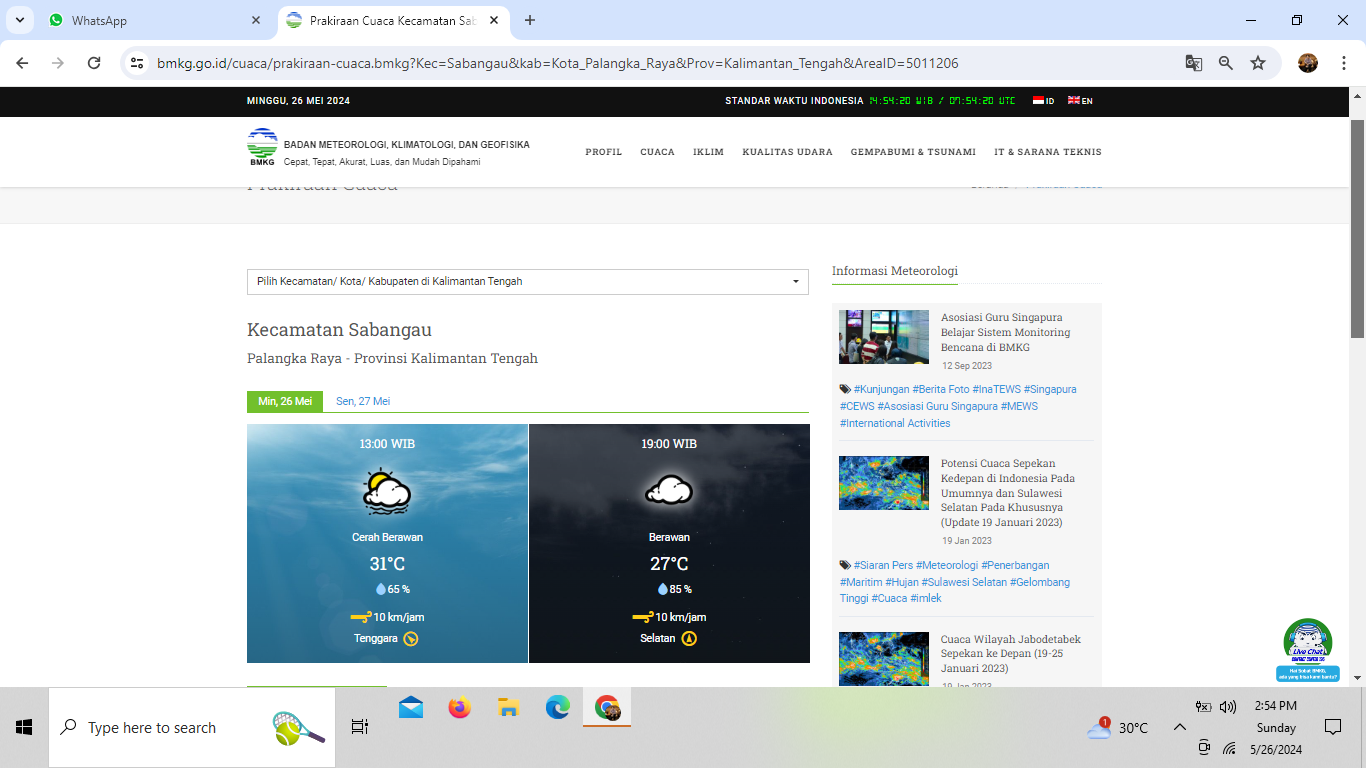Click the BMKG logo in the header

coord(262,147)
